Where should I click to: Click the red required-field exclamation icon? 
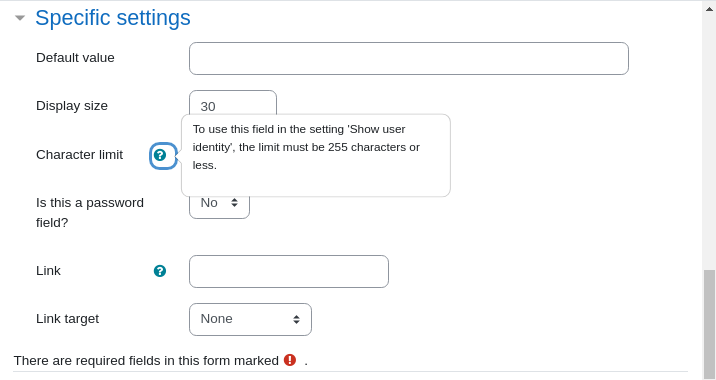tap(290, 360)
